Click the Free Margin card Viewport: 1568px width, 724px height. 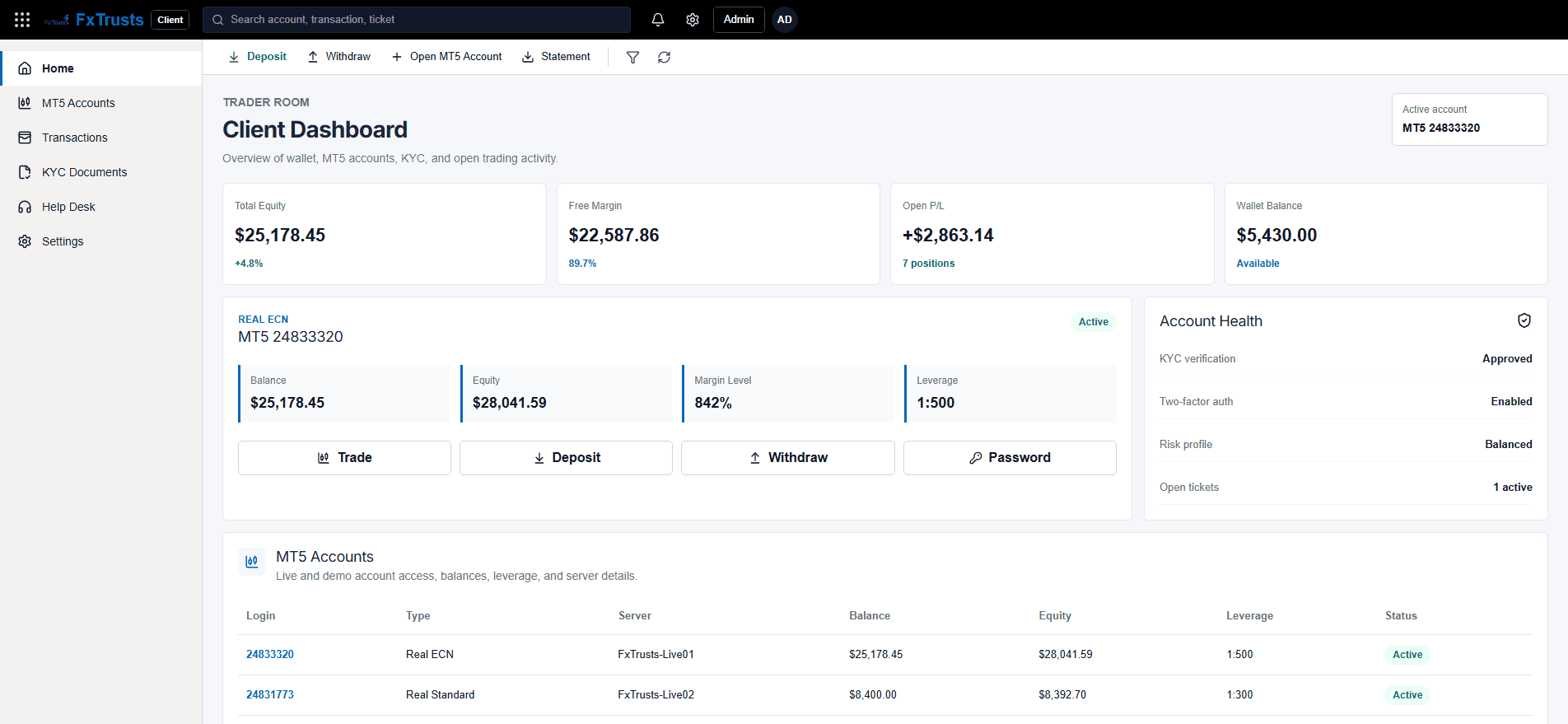(x=718, y=234)
